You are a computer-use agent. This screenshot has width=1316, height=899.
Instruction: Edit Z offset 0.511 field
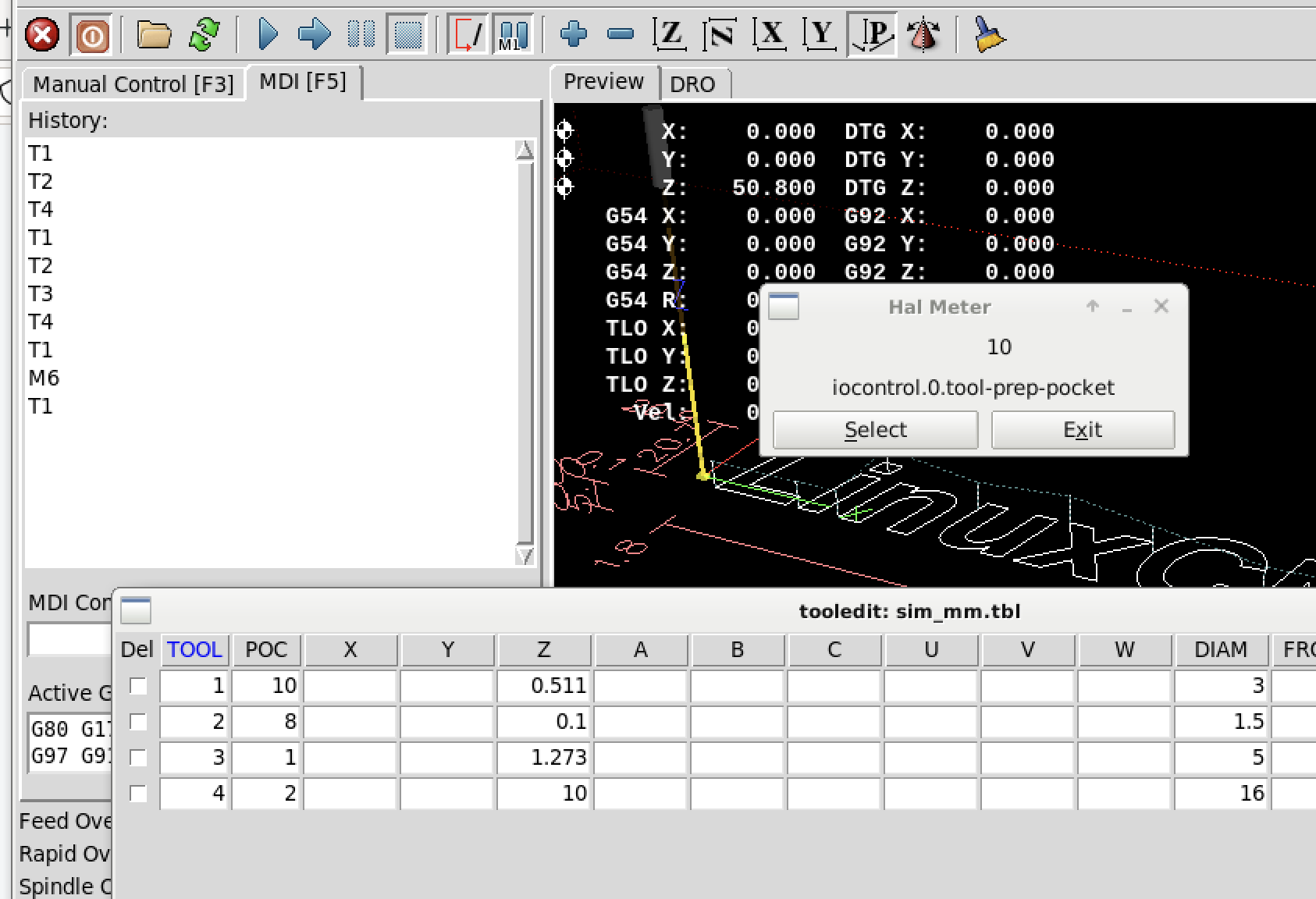tap(544, 686)
